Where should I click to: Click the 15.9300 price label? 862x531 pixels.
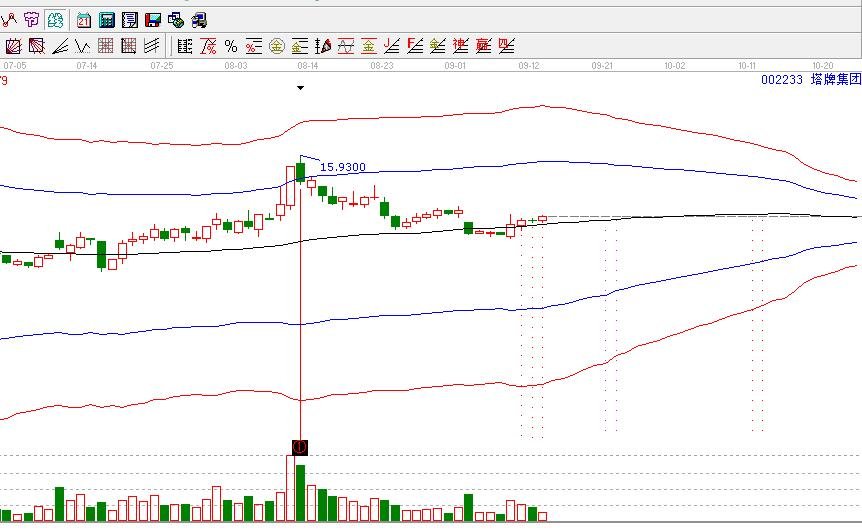click(x=342, y=167)
